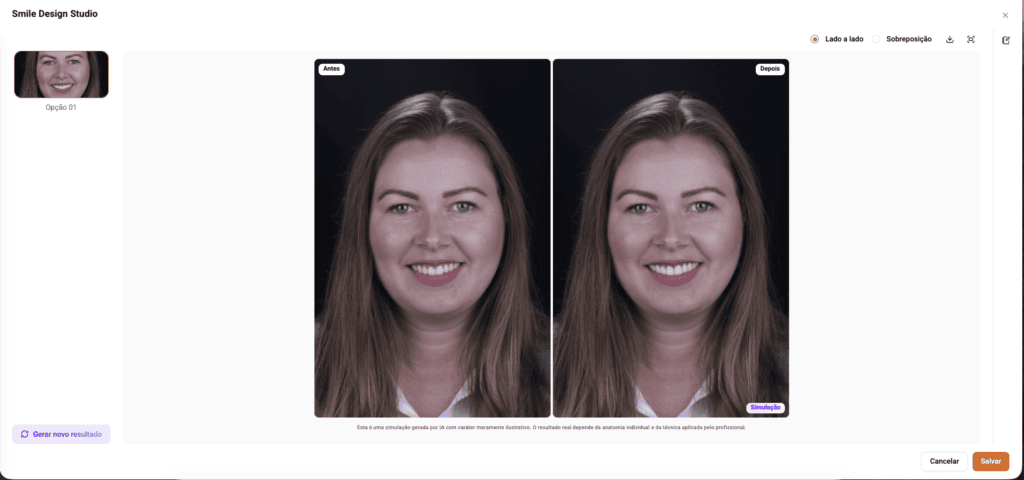Click the "Antes" label on the left photo
Screen dimensions: 1024x480
[332, 69]
